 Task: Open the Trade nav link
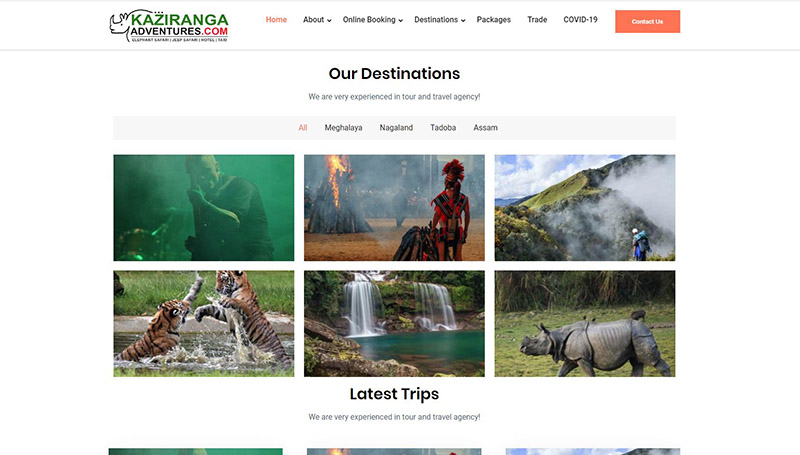click(537, 20)
